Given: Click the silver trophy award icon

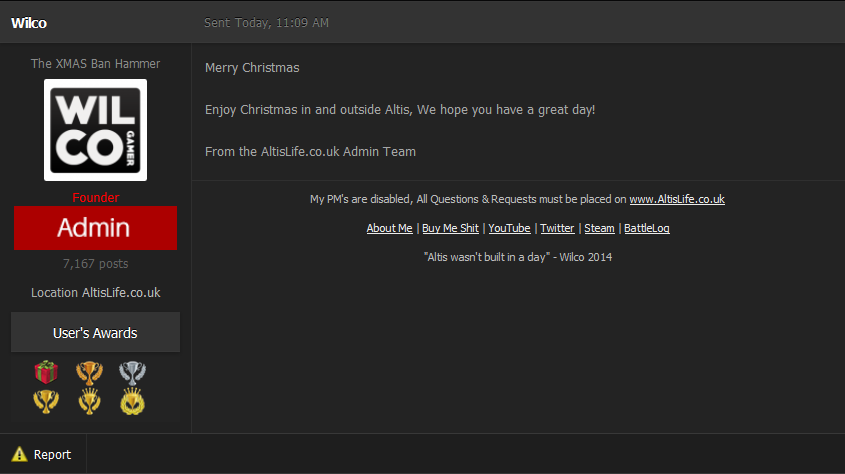Looking at the screenshot, I should [x=132, y=373].
